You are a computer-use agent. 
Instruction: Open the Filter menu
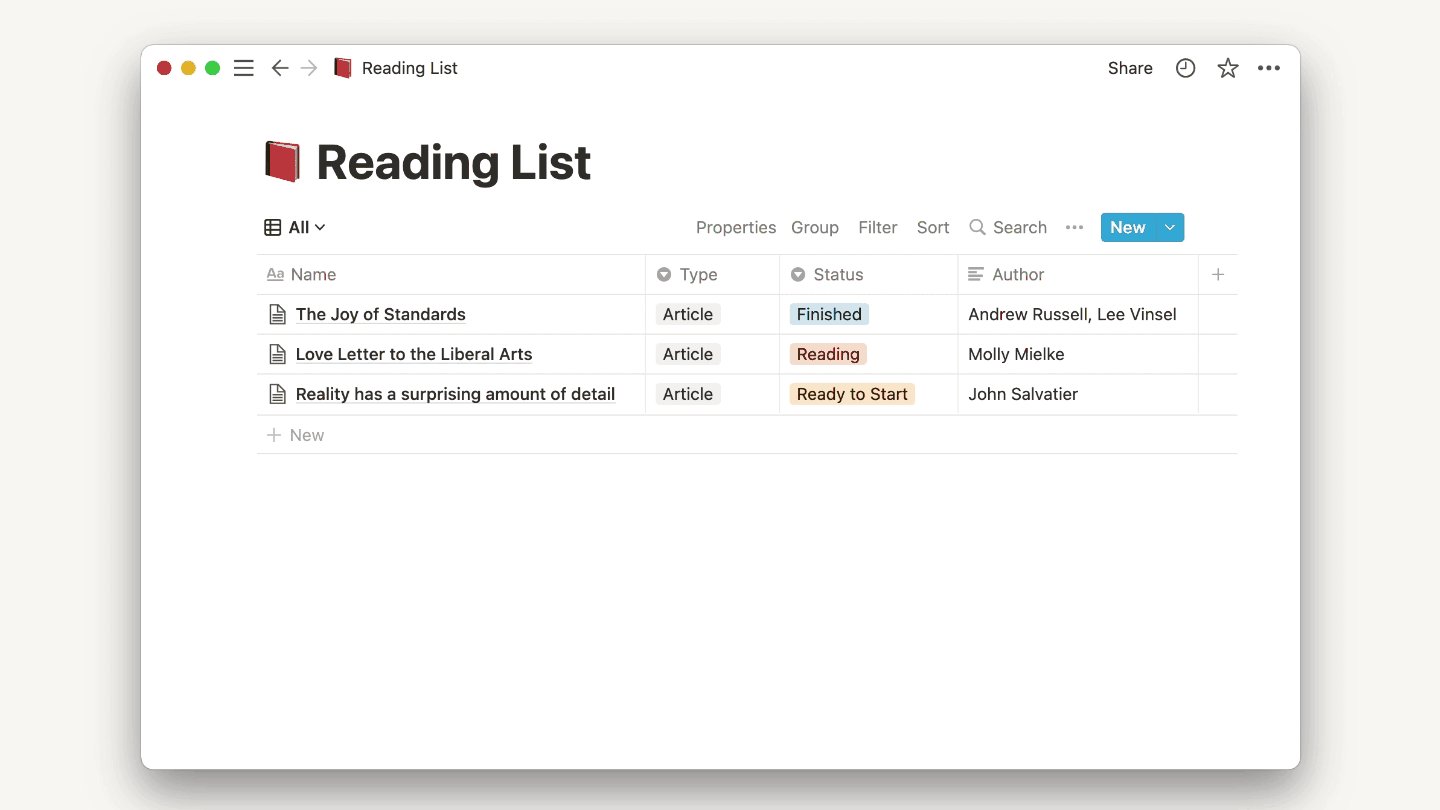877,227
